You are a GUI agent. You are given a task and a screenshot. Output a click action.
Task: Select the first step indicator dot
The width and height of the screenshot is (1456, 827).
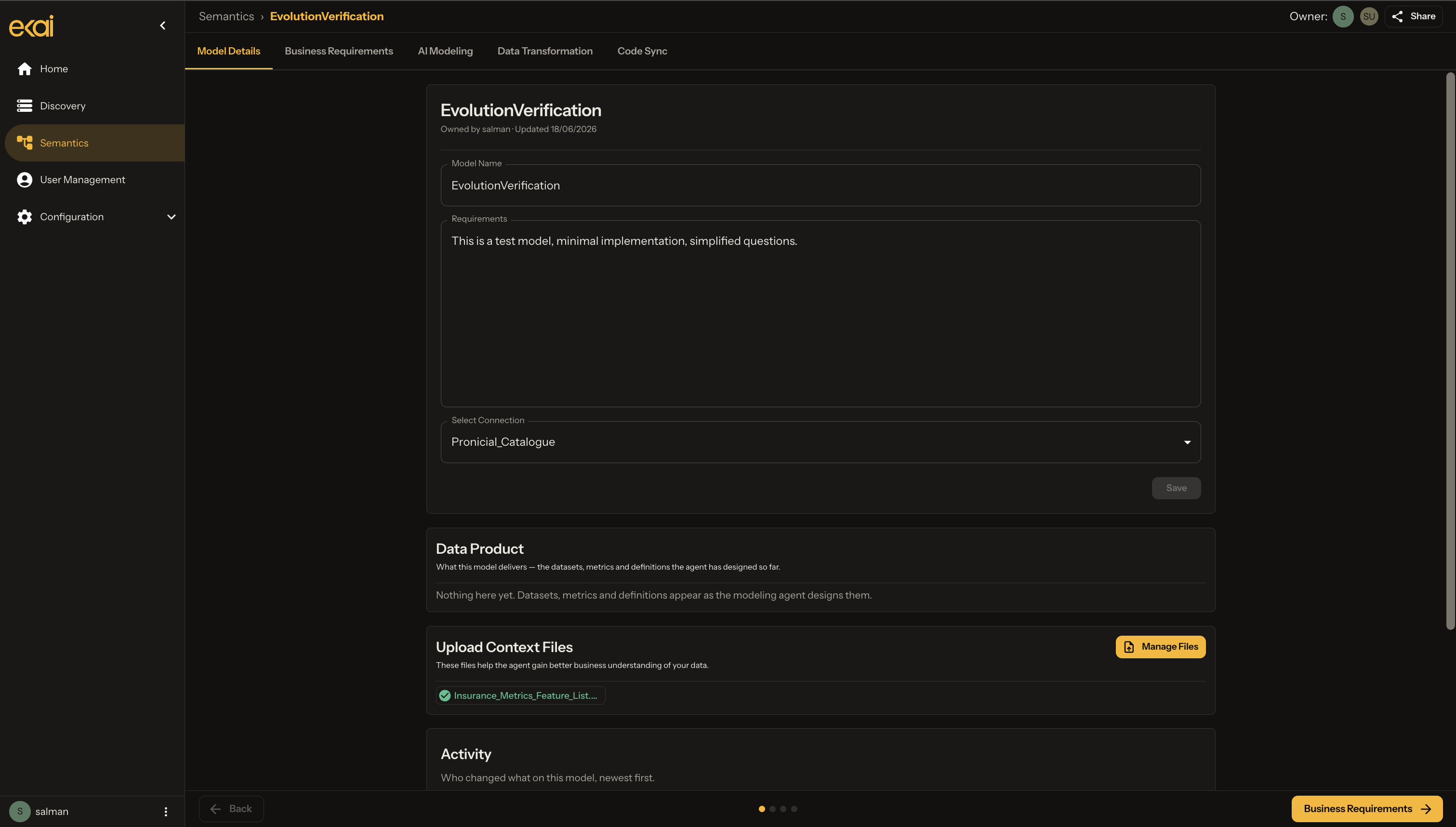[762, 809]
